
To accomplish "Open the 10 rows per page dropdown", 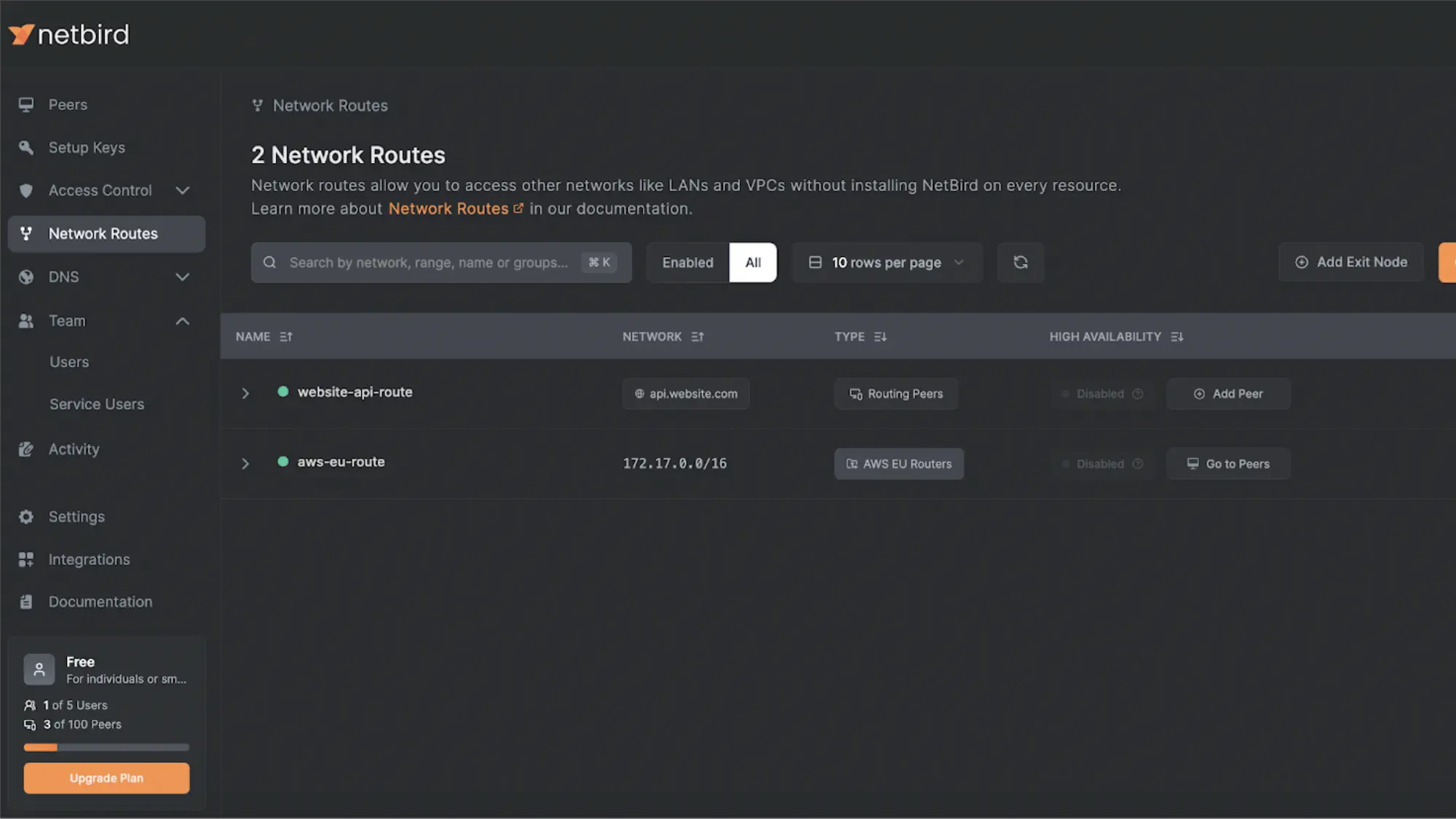I will tap(886, 262).
